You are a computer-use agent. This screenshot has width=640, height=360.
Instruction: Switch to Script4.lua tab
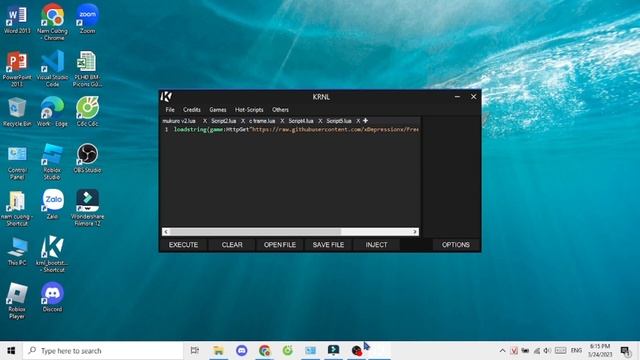click(301, 121)
